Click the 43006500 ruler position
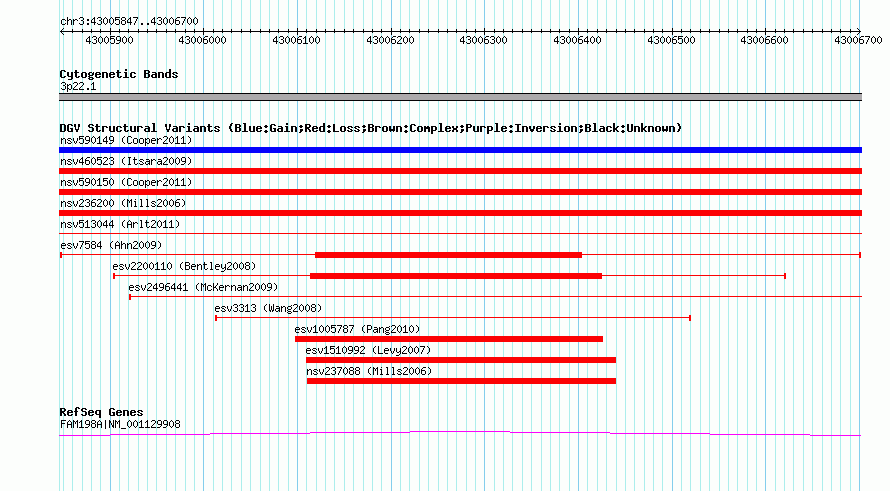This screenshot has width=890, height=491. [671, 40]
